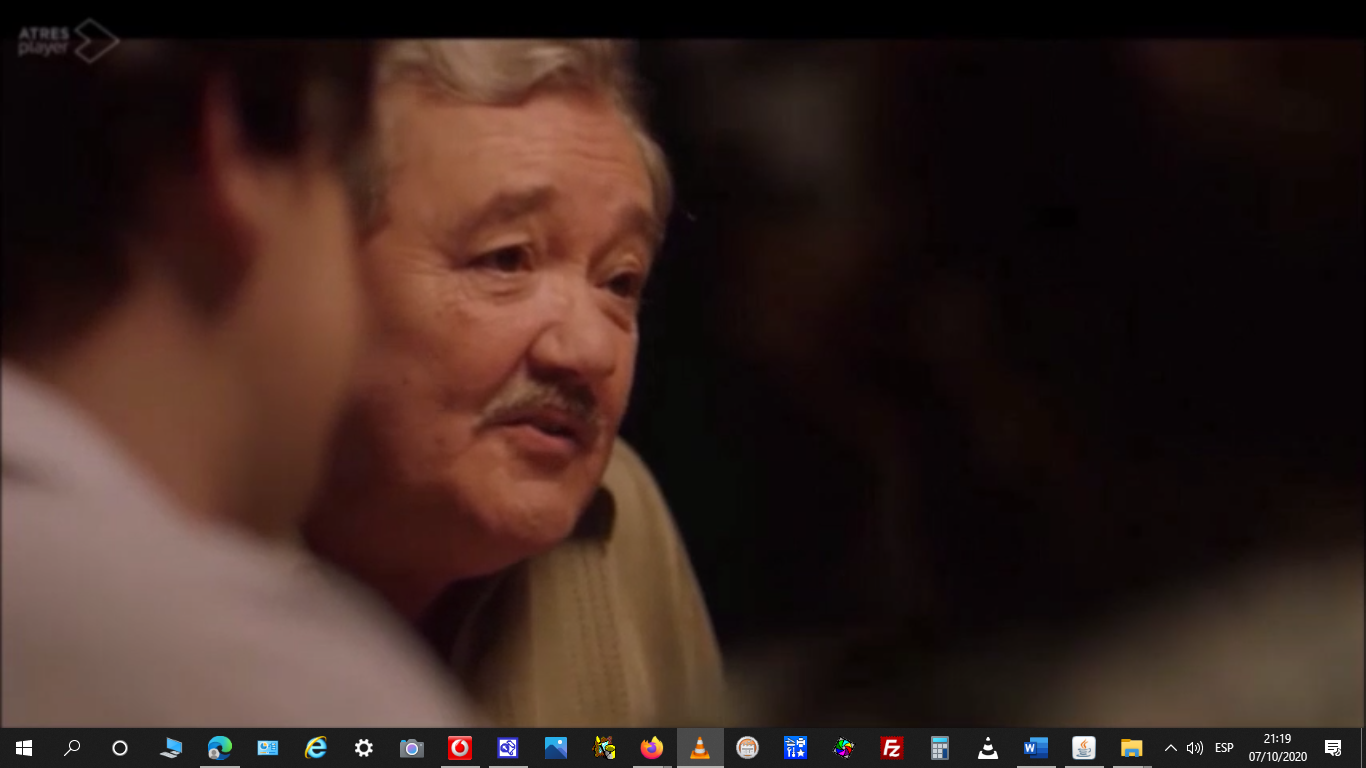
Task: Open the yellow bucket character app icon
Action: [x=604, y=748]
